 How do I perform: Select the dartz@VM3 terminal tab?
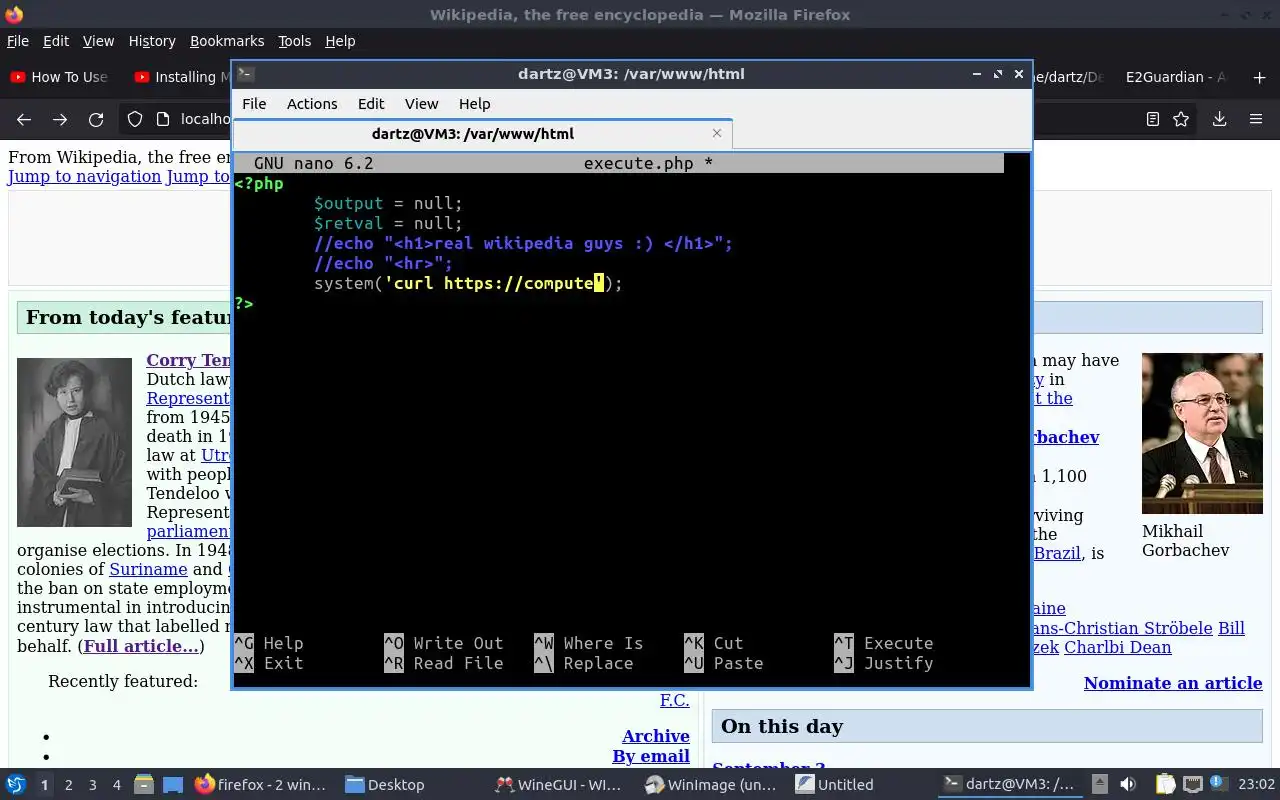(483, 134)
